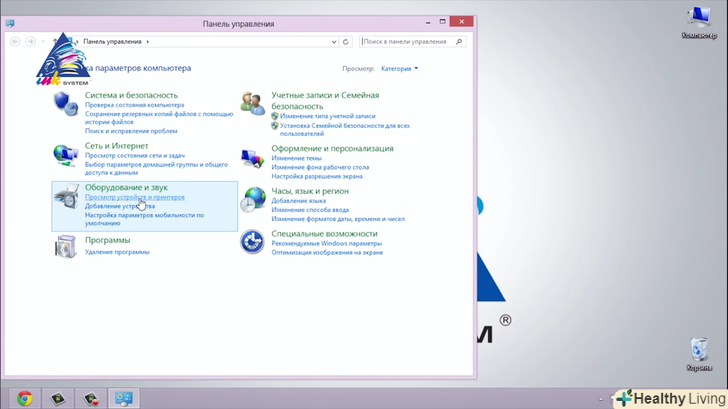
Task: Select Control Panel taskbar icon
Action: [x=124, y=398]
